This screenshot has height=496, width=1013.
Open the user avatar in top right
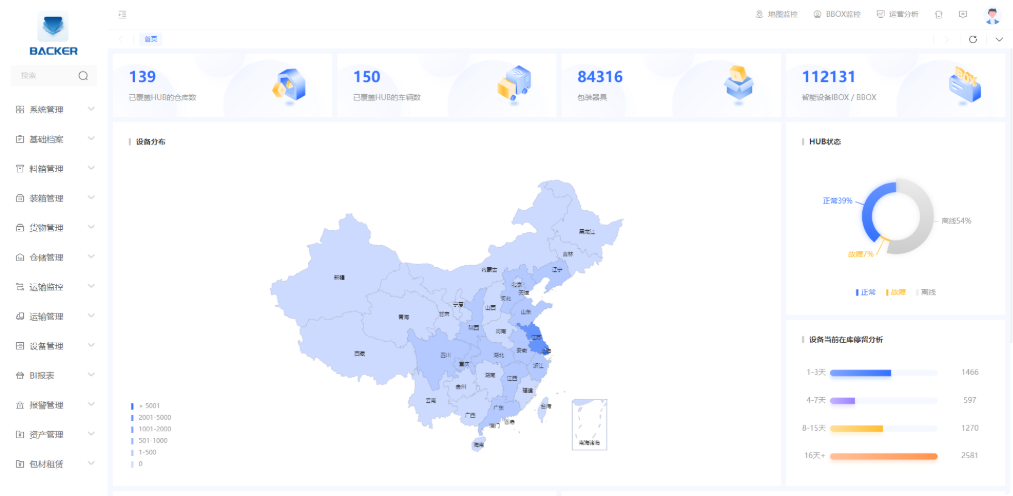pos(992,15)
